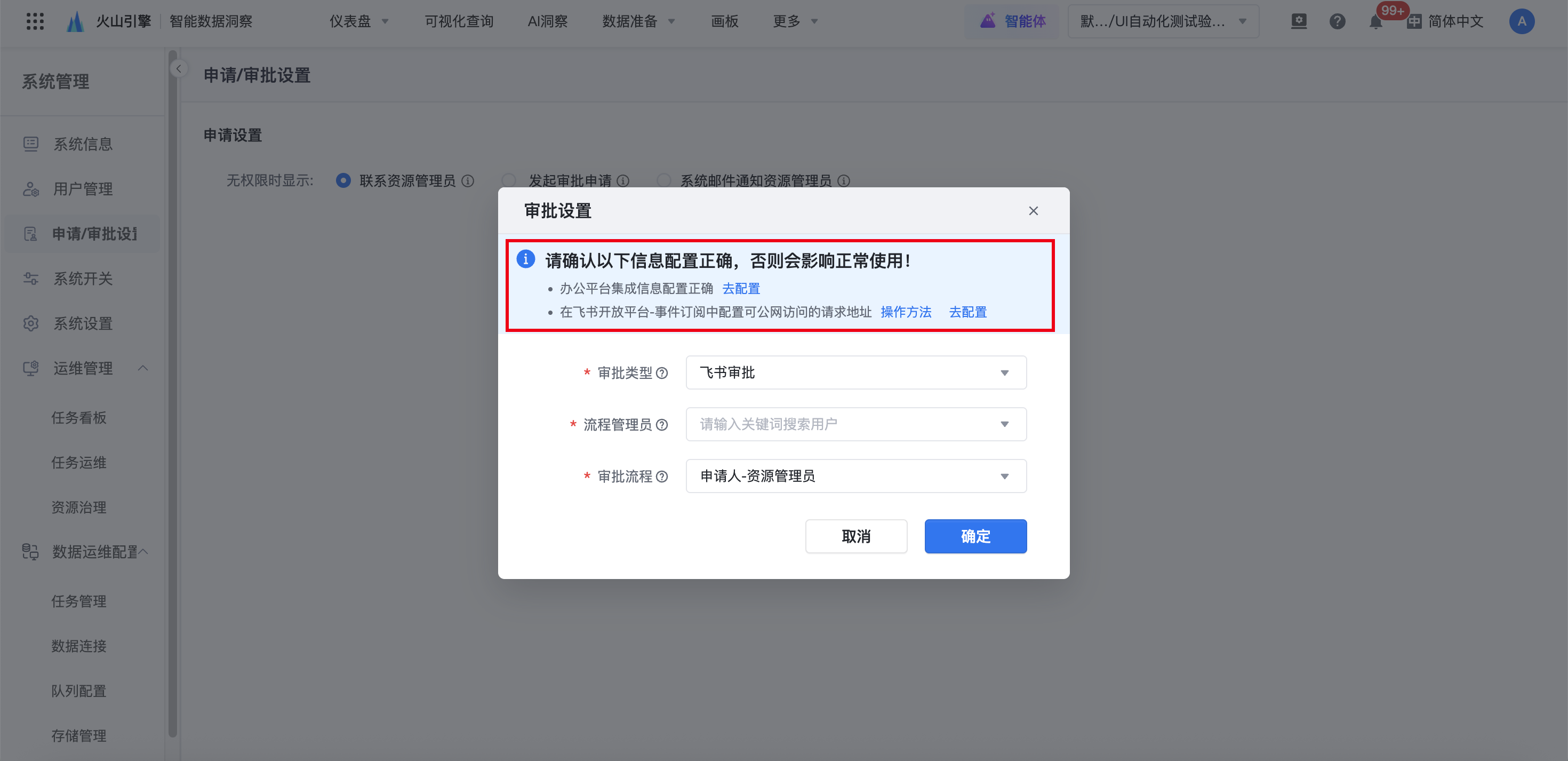Click help icon next to 流程管理员
1568x761 pixels.
pyautogui.click(x=662, y=425)
